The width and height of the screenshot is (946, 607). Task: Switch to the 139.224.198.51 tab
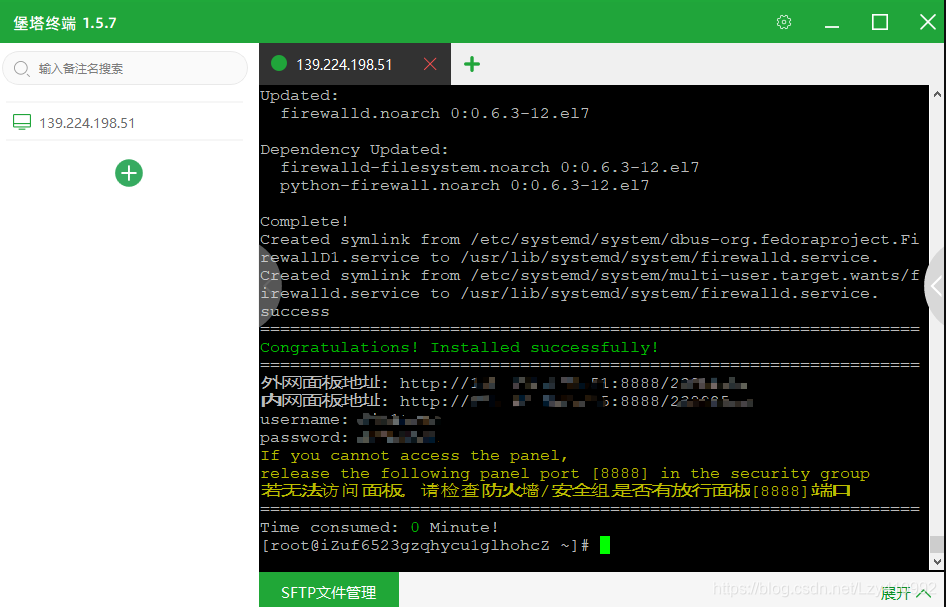coord(344,65)
